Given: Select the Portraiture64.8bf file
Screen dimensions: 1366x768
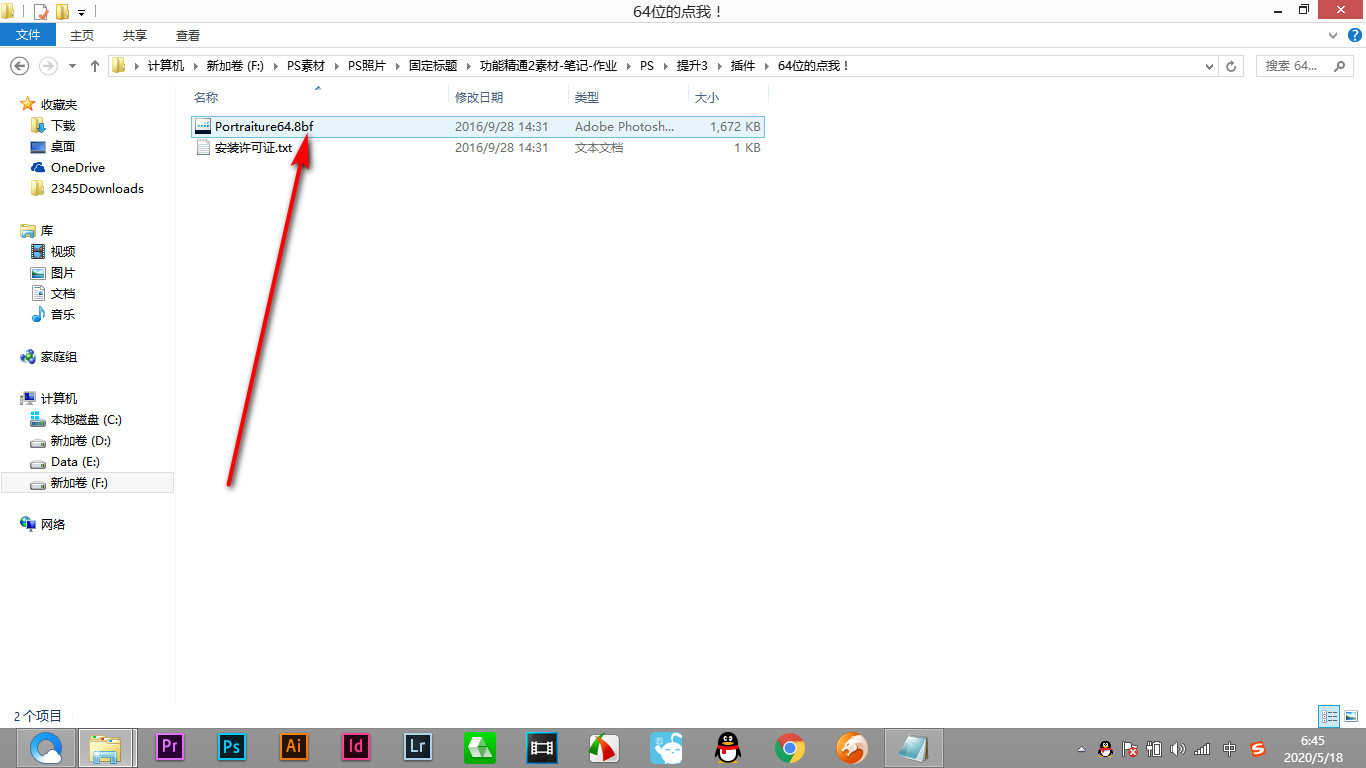Looking at the screenshot, I should click(478, 127).
